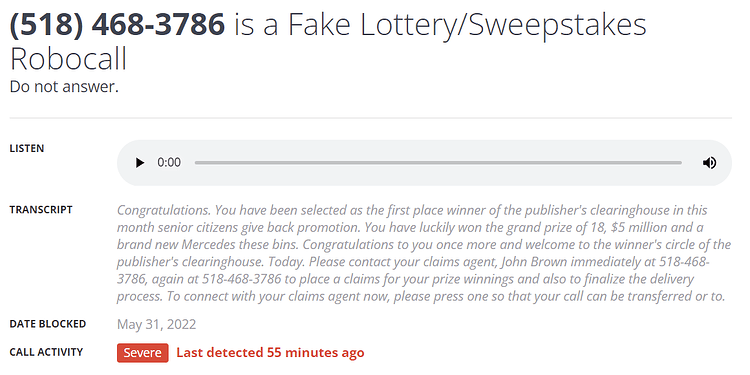This screenshot has width=750, height=375.
Task: Click the TRANSCRIPT label
Action: [x=41, y=210]
